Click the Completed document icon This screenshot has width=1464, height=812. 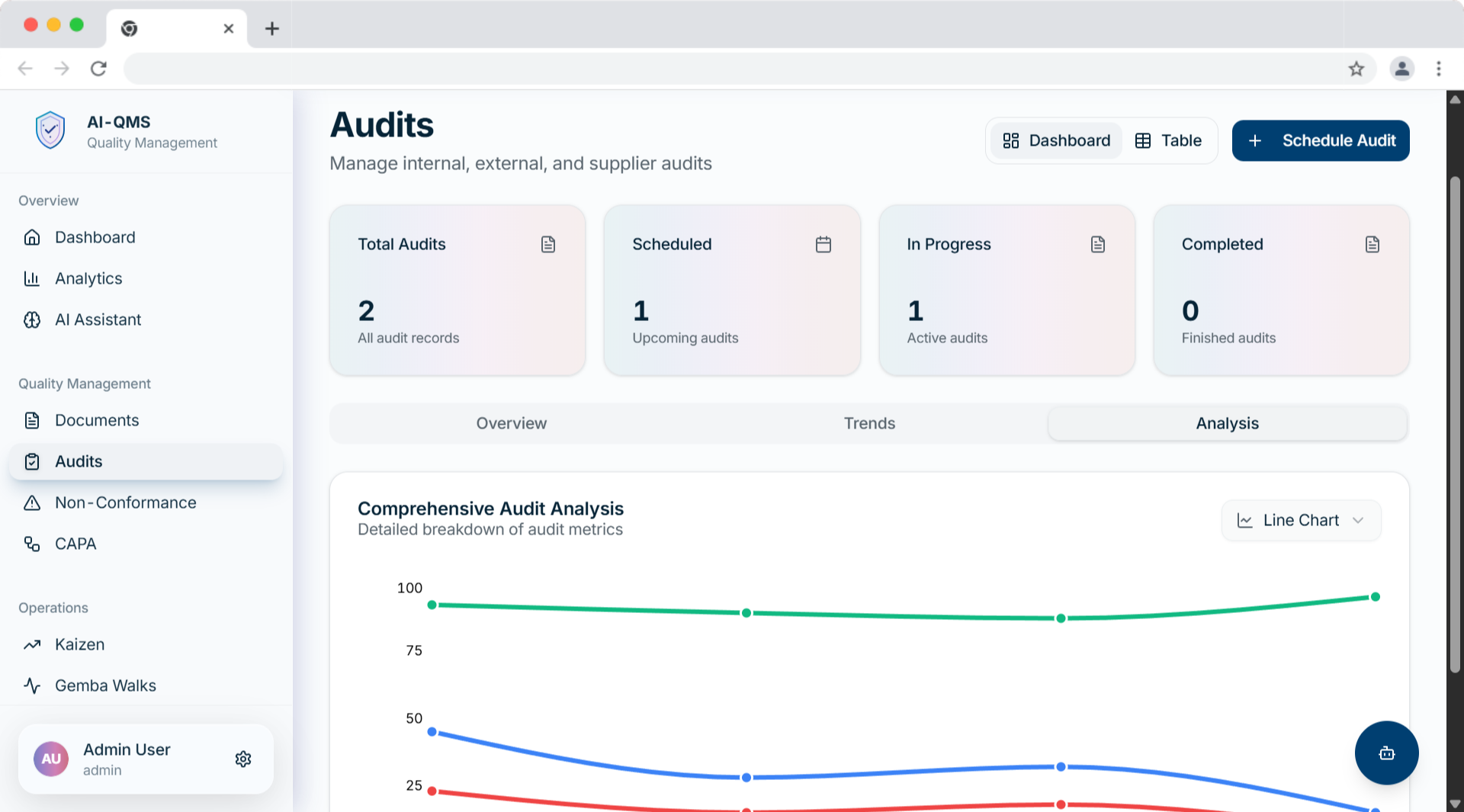click(x=1372, y=244)
